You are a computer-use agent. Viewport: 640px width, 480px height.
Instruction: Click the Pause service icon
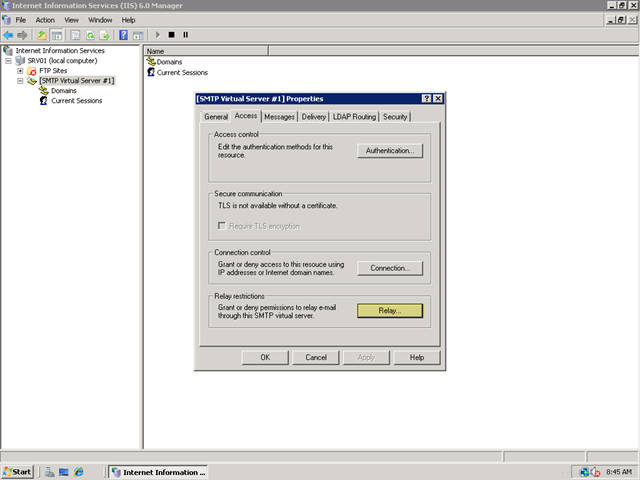click(x=185, y=35)
